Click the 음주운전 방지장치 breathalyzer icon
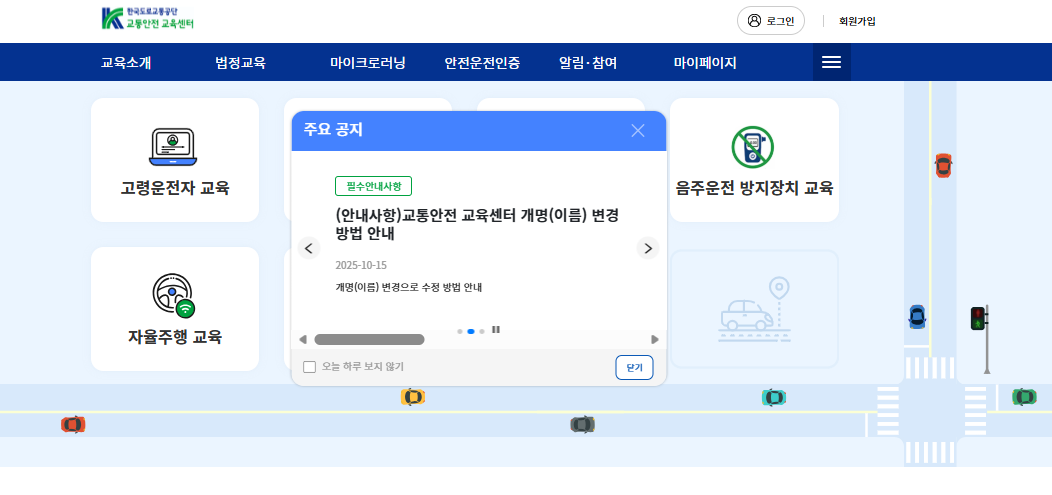1052x495 pixels. (x=753, y=147)
